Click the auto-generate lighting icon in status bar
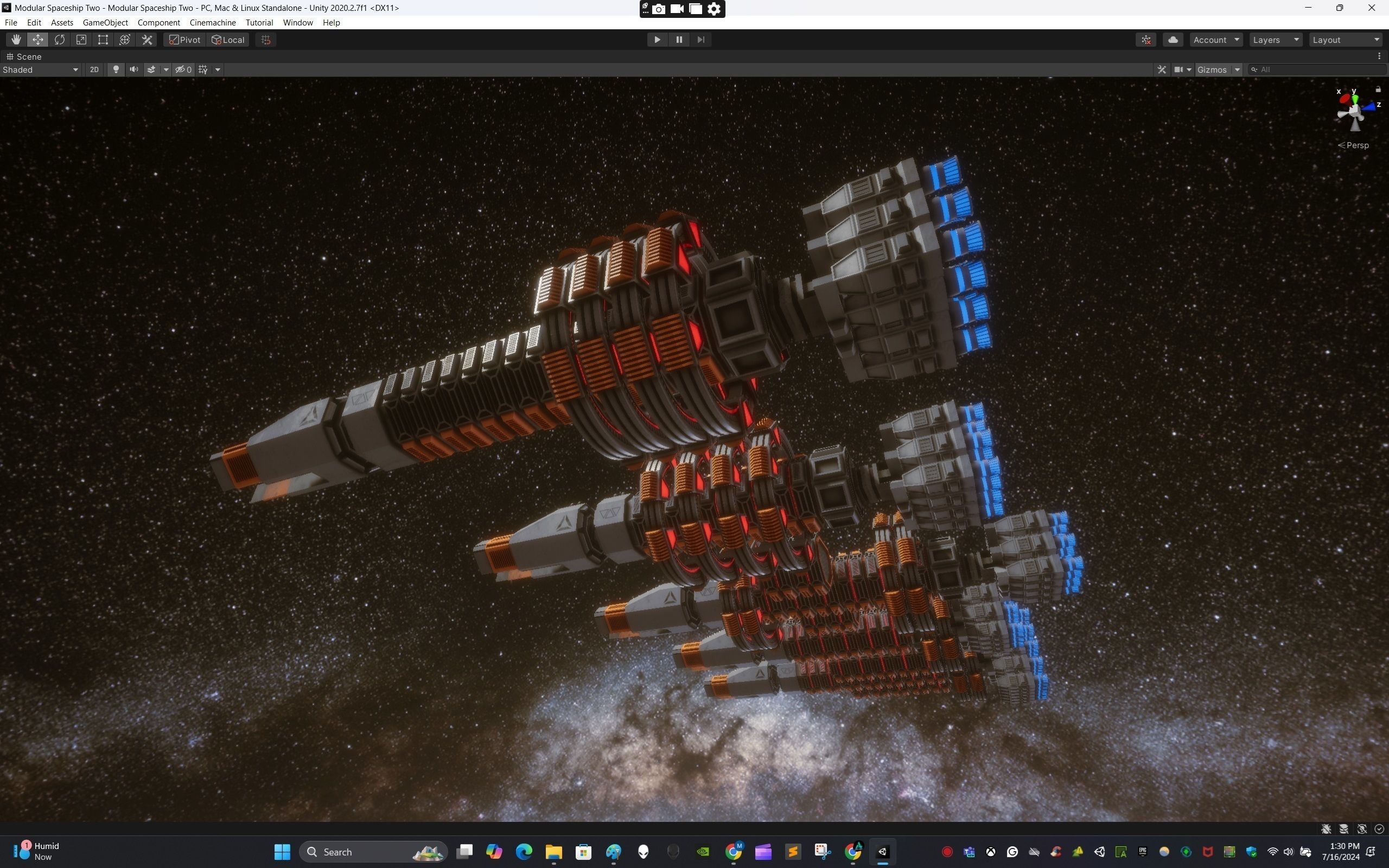 1362,828
